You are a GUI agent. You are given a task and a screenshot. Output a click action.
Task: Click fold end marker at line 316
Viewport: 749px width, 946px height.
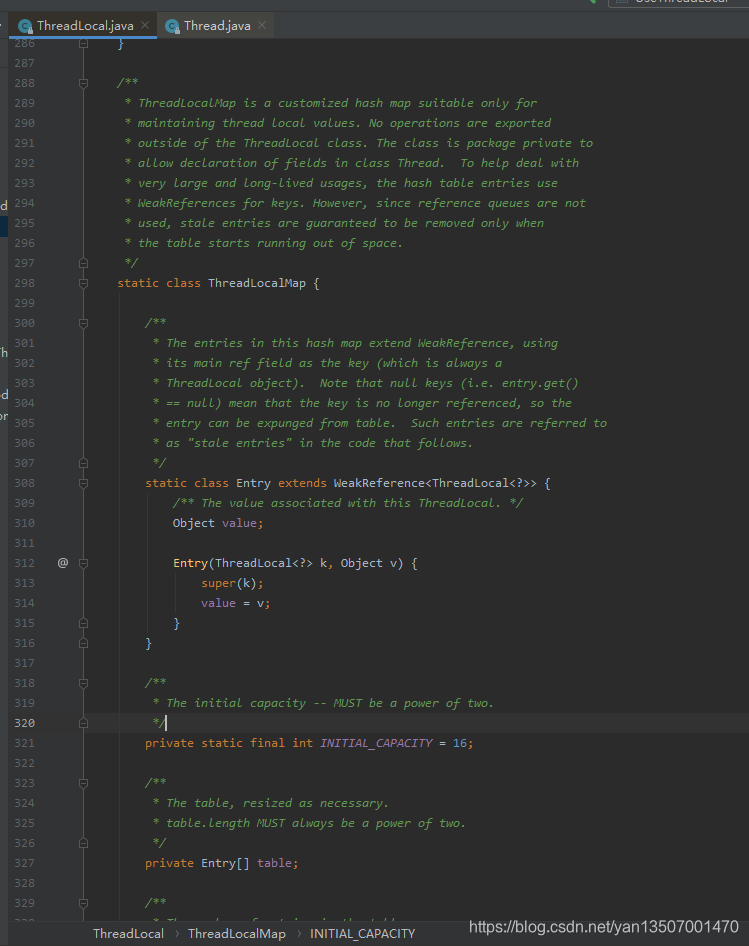tap(83, 643)
